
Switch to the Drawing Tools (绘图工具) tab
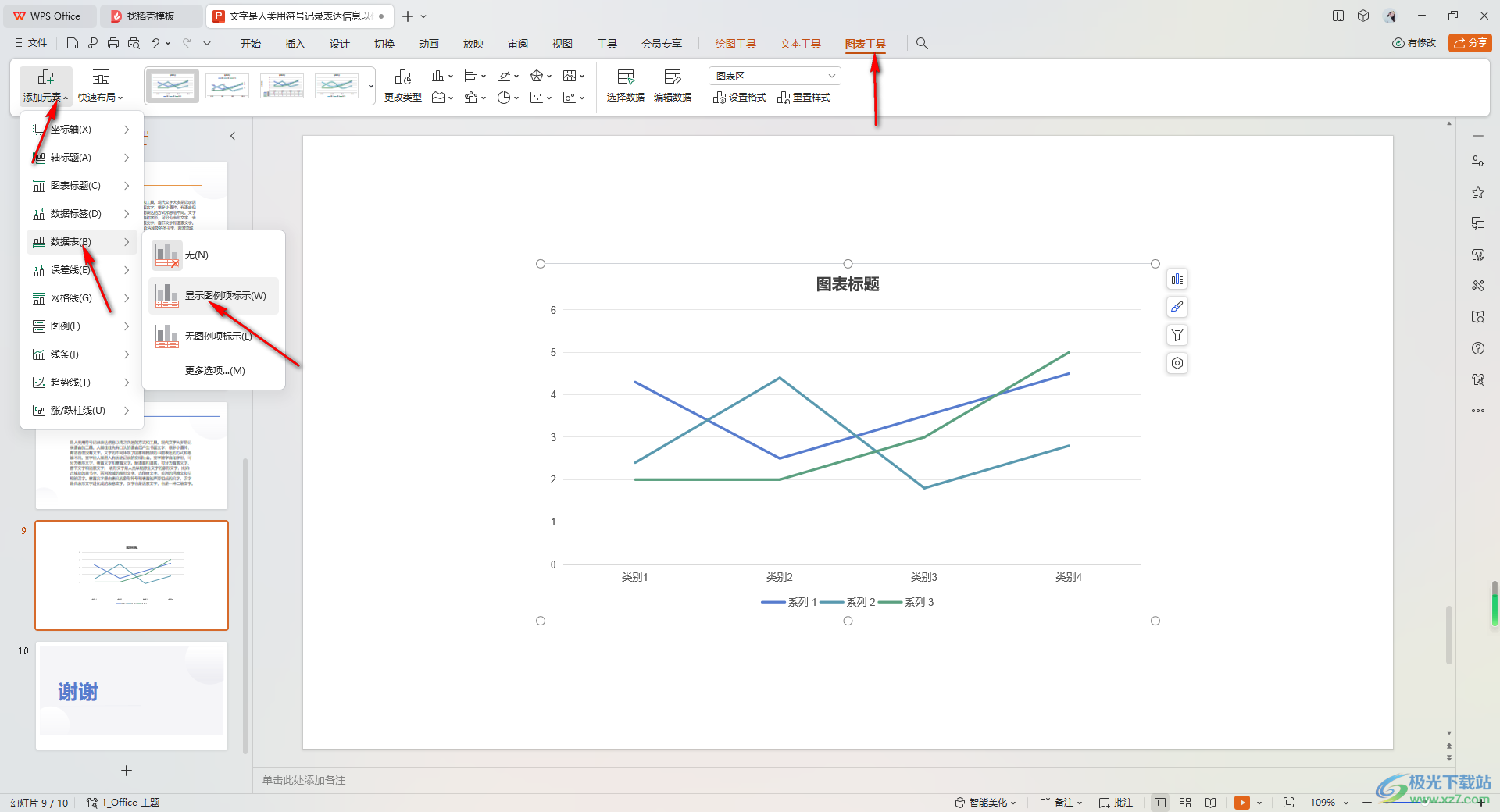click(735, 44)
